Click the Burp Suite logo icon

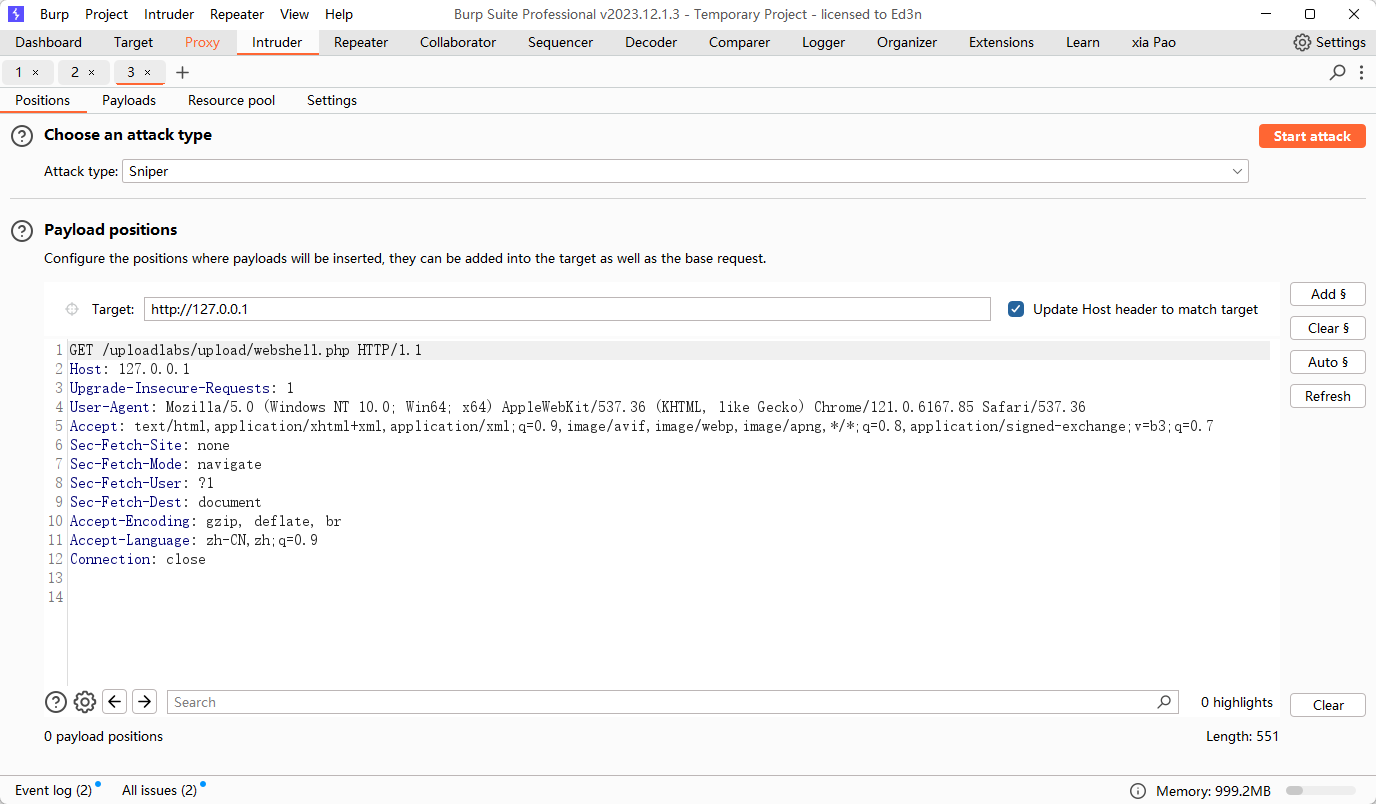[16, 14]
